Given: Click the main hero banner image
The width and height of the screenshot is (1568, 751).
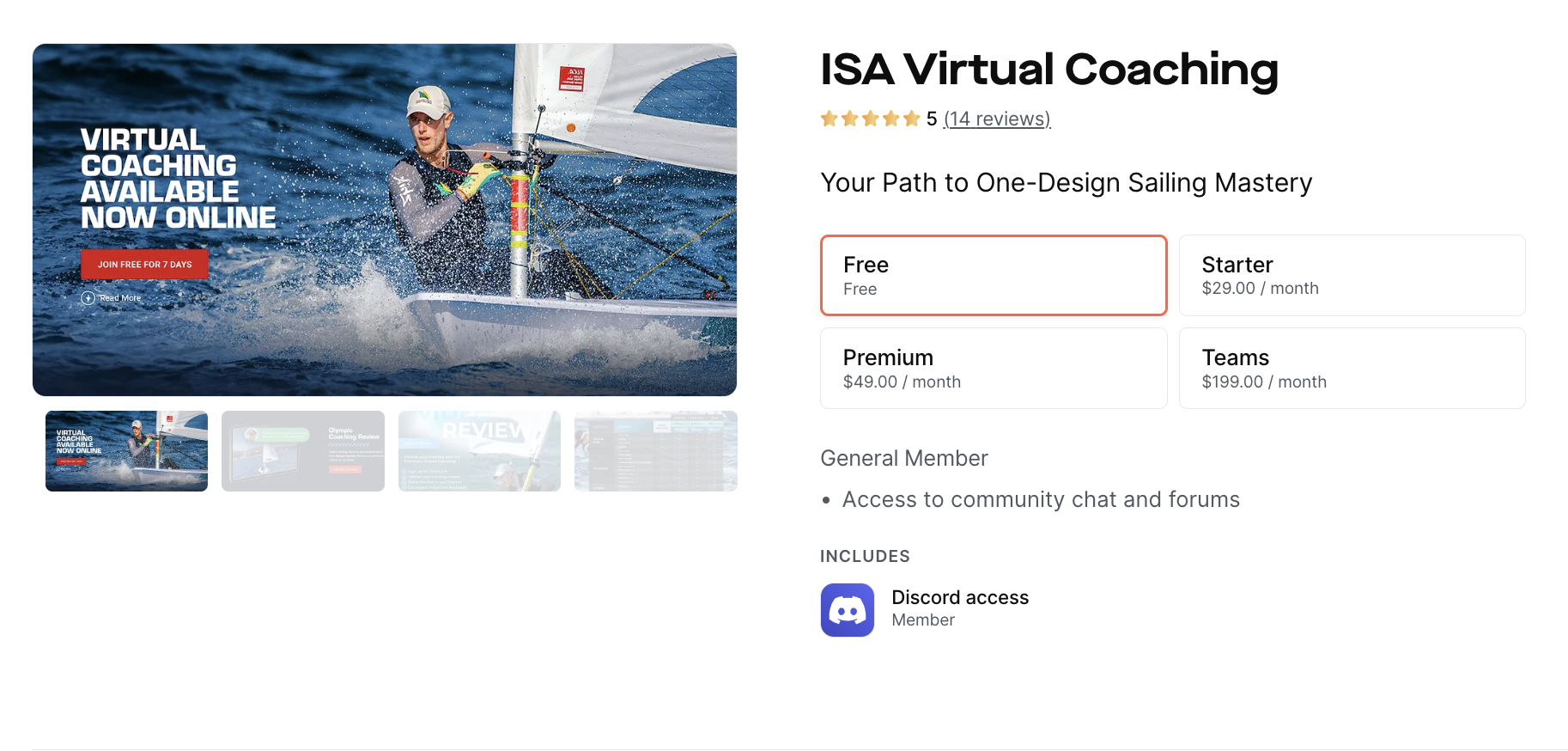Looking at the screenshot, I should click(385, 219).
